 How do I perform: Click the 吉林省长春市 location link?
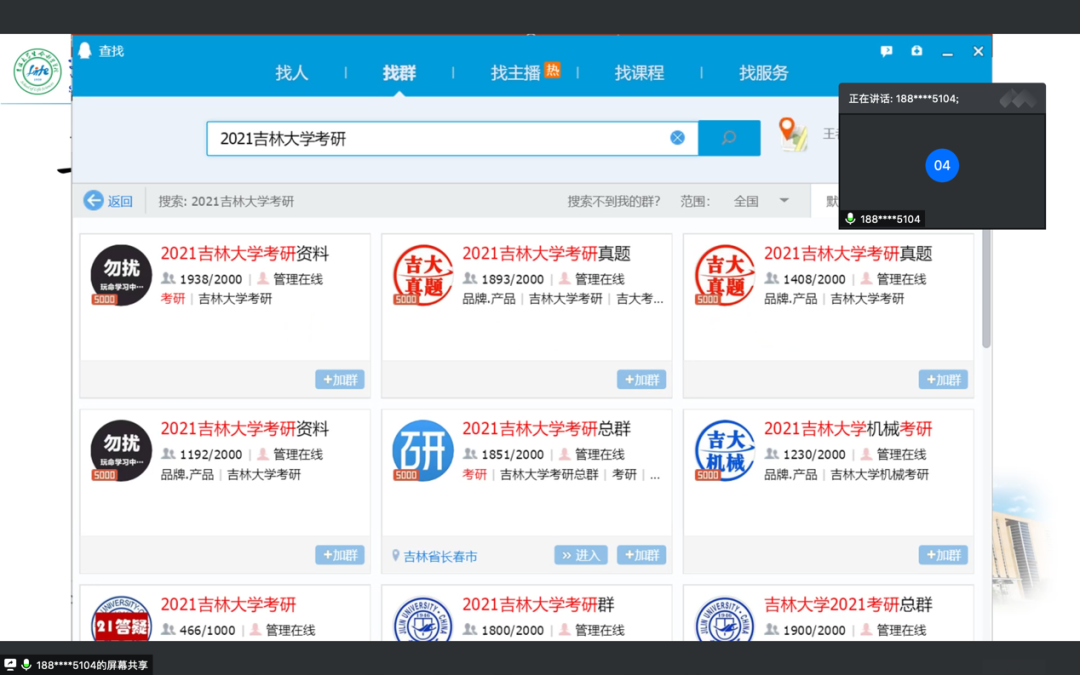point(435,556)
